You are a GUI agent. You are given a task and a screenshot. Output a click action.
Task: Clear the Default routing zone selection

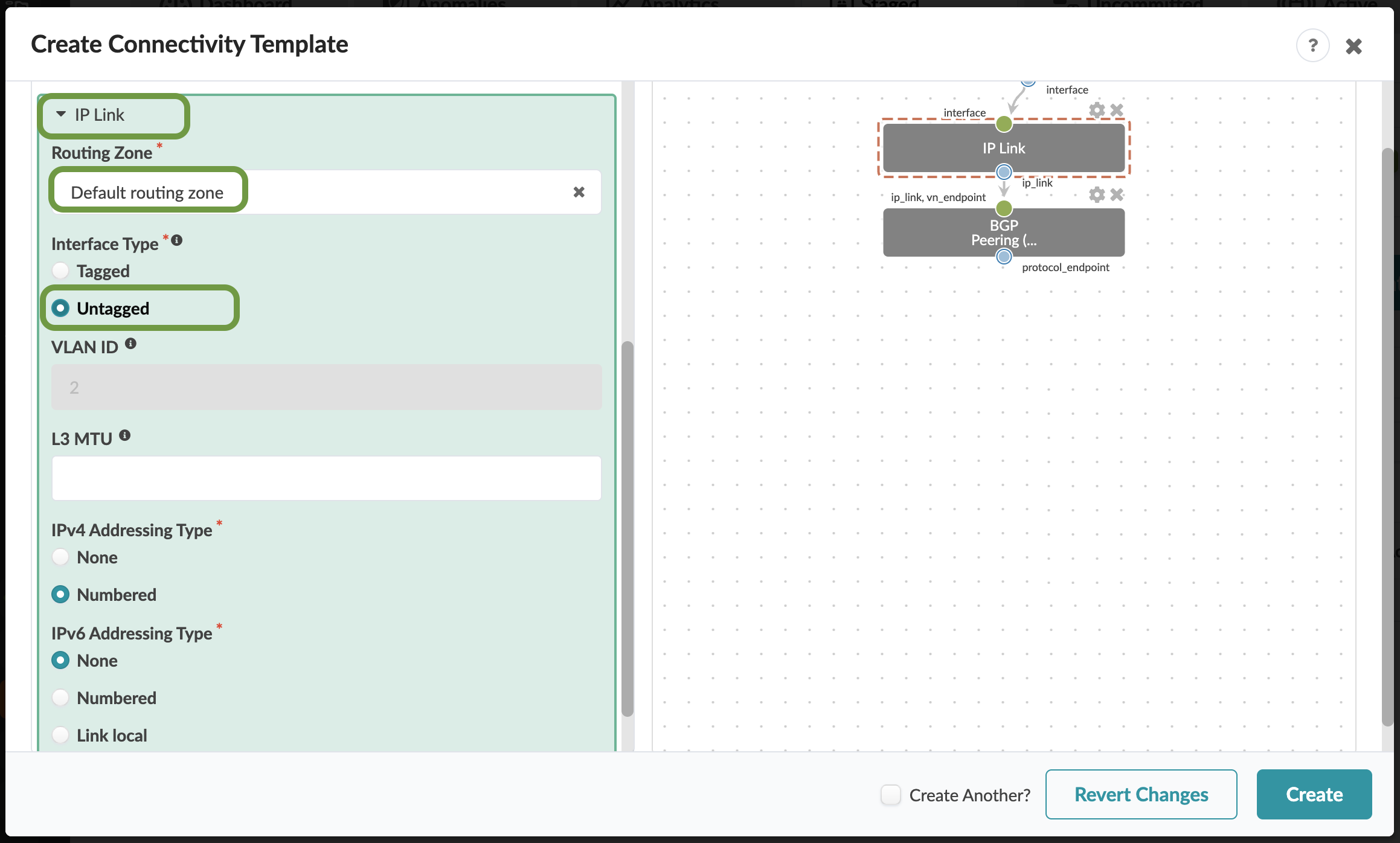tap(579, 192)
